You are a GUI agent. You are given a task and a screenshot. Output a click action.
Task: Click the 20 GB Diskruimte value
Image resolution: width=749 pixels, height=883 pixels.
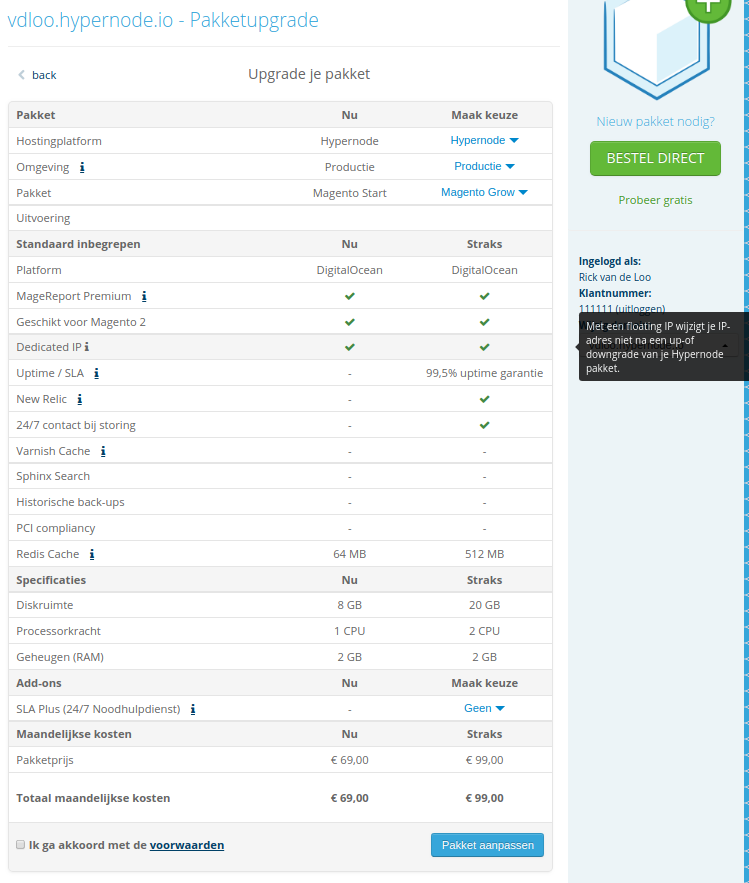pos(484,605)
